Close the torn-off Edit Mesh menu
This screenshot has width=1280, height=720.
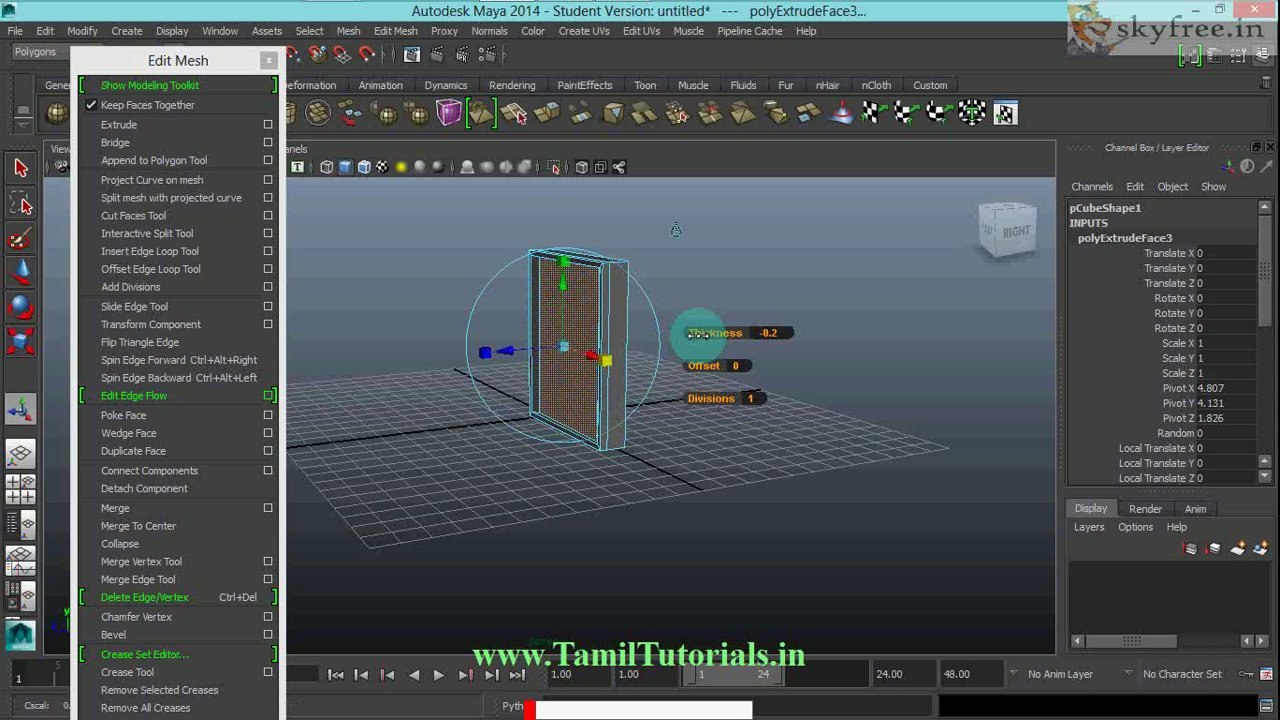click(268, 61)
